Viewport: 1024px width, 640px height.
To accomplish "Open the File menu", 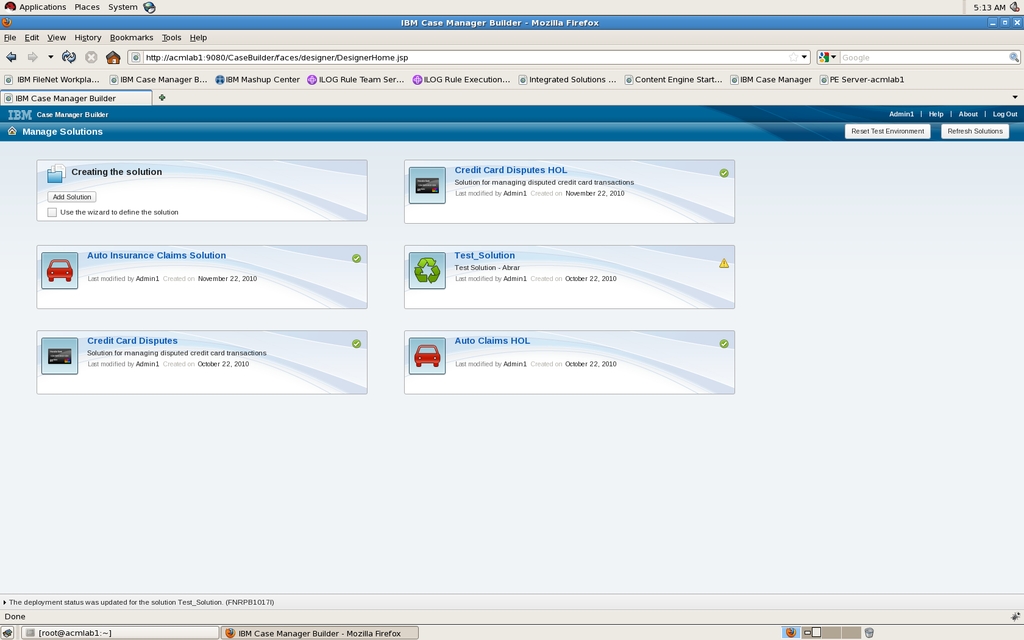I will (10, 38).
